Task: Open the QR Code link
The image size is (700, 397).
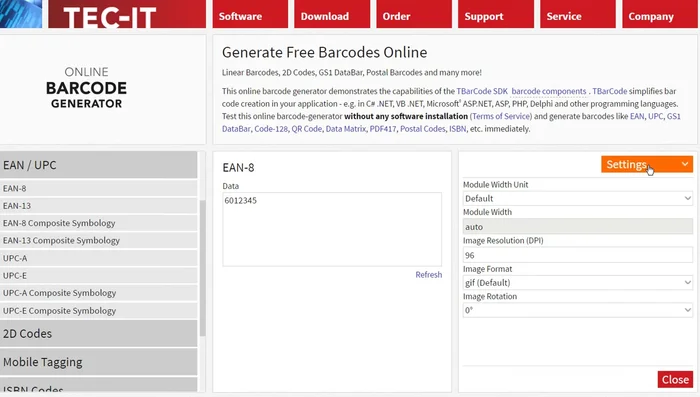Action: [307, 129]
